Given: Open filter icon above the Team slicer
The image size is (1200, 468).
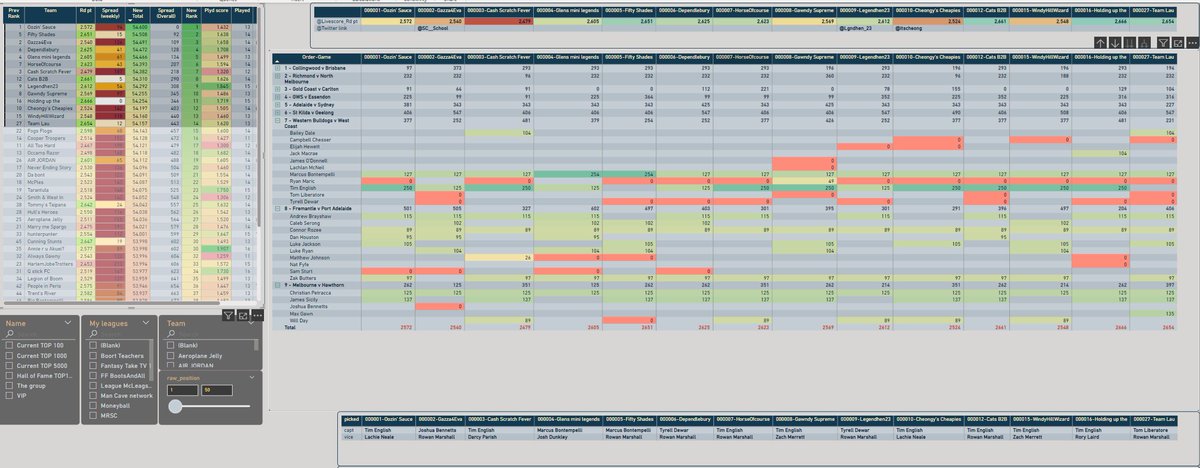Looking at the screenshot, I should (228, 316).
